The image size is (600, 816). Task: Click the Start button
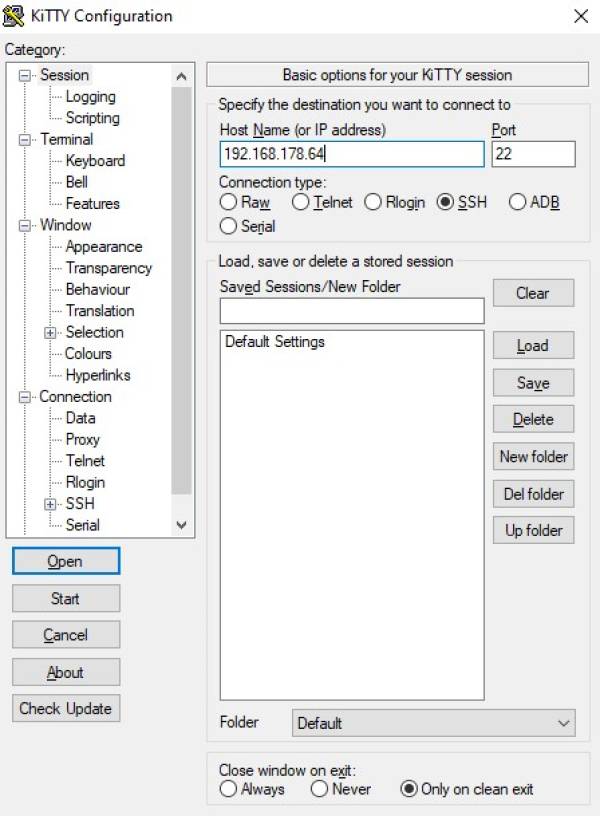(x=66, y=598)
